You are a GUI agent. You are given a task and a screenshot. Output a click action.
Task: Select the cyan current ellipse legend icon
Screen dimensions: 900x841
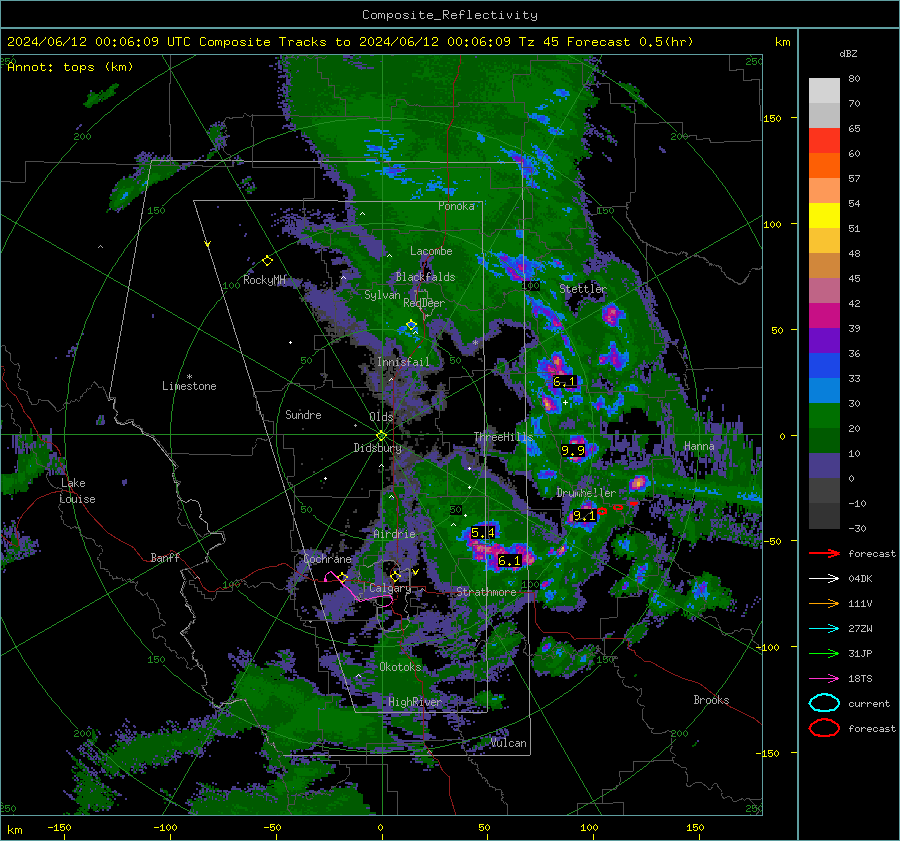[824, 703]
